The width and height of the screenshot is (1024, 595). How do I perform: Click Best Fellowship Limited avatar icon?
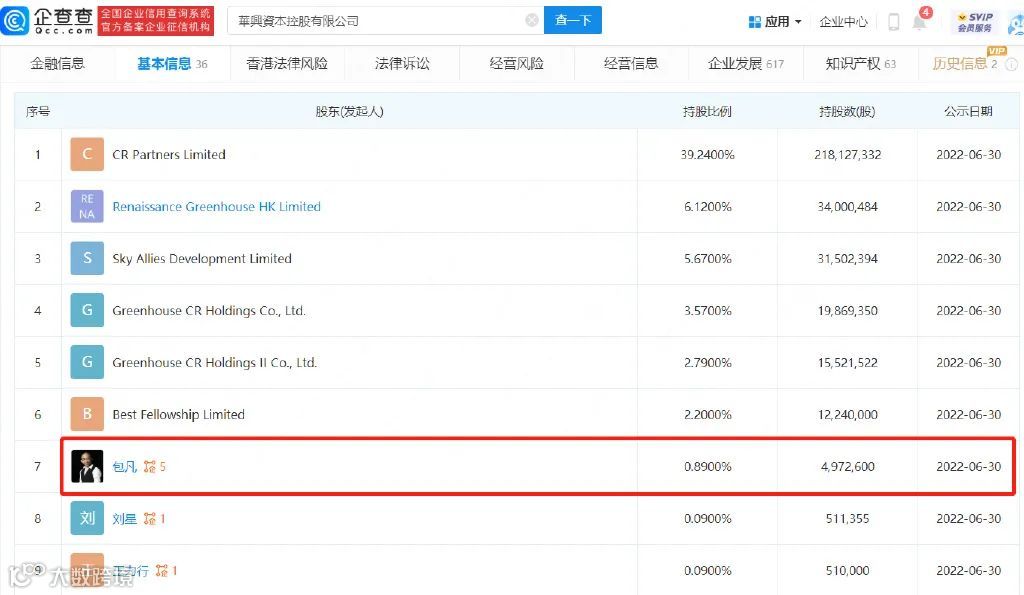pyautogui.click(x=87, y=414)
